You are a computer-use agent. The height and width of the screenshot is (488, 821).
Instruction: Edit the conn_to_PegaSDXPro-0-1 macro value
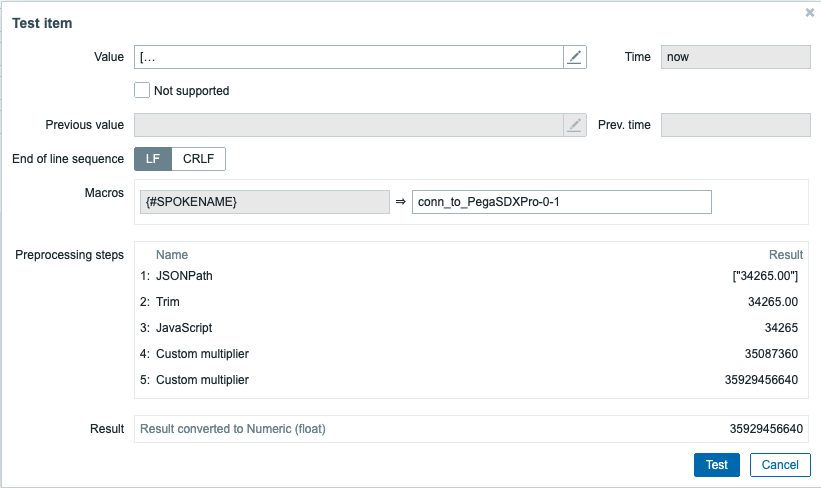(561, 202)
